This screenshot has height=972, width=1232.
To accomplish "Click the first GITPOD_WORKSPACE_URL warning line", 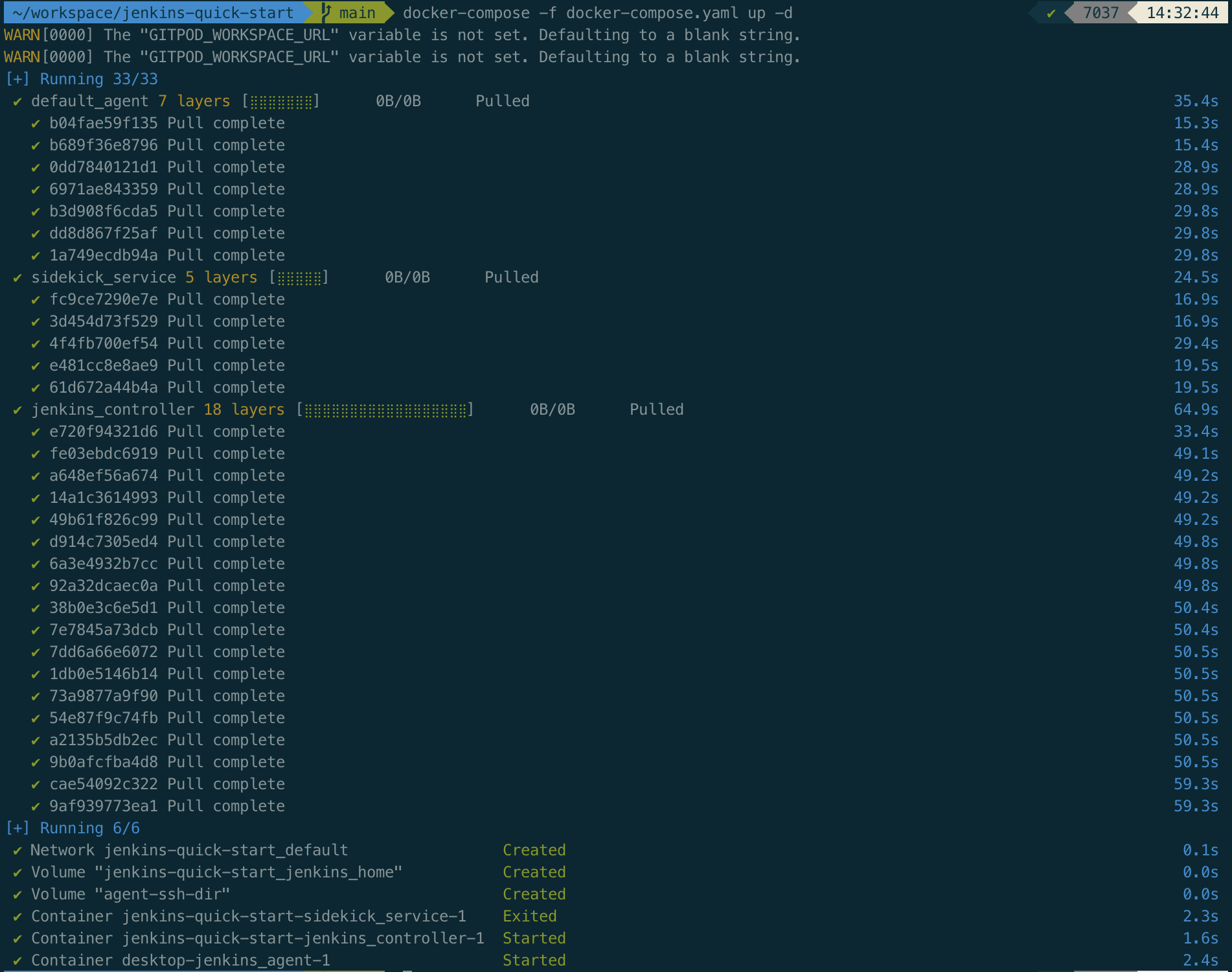I will (x=402, y=35).
